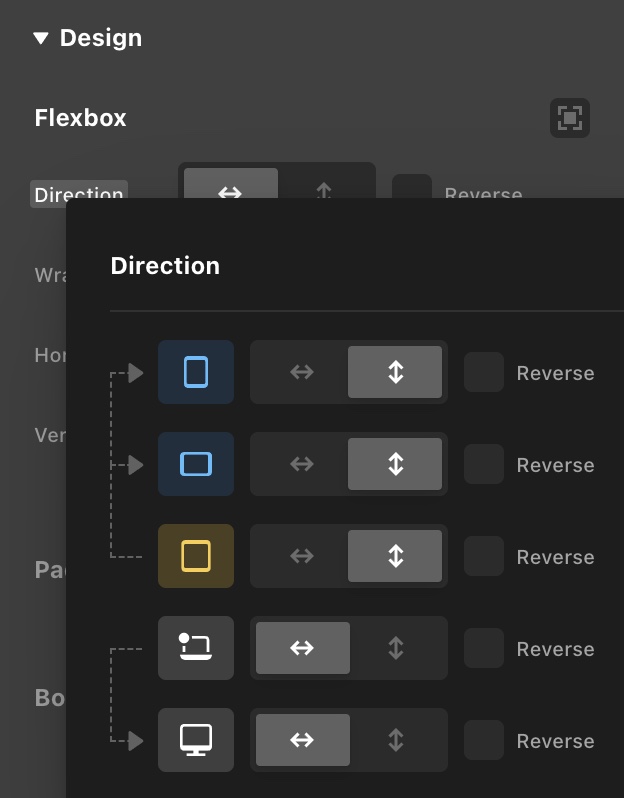
Task: Click the Direction popup heading
Action: [165, 266]
